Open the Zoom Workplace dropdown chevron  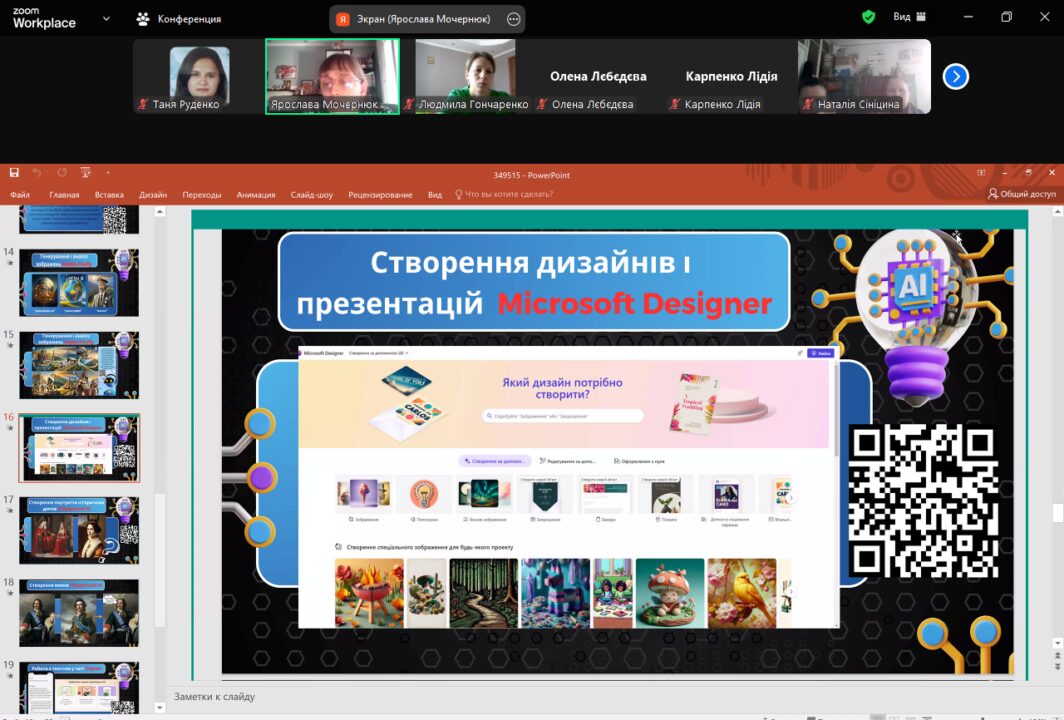click(106, 19)
